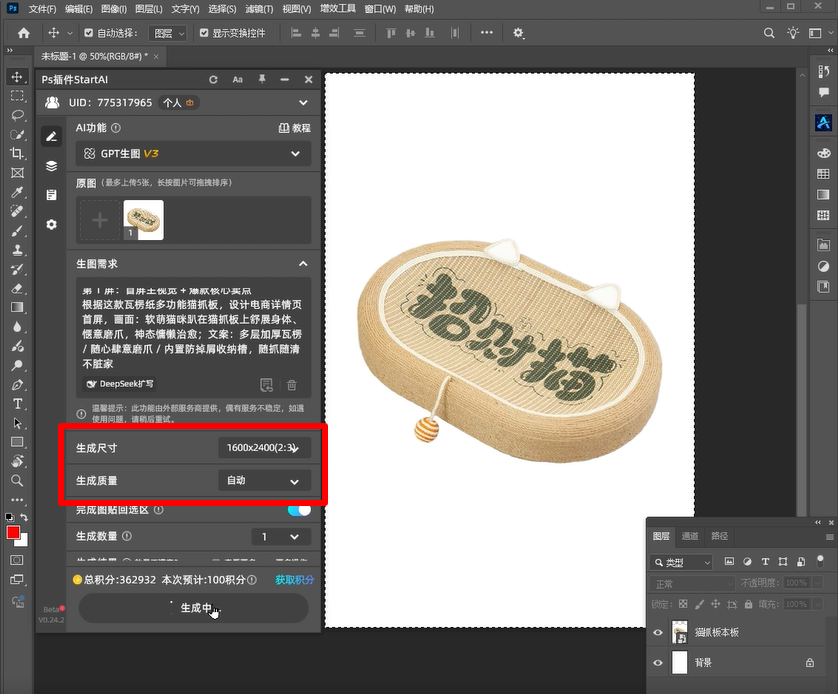
Task: Click the 未标题-1 document tab
Action: [x=95, y=56]
